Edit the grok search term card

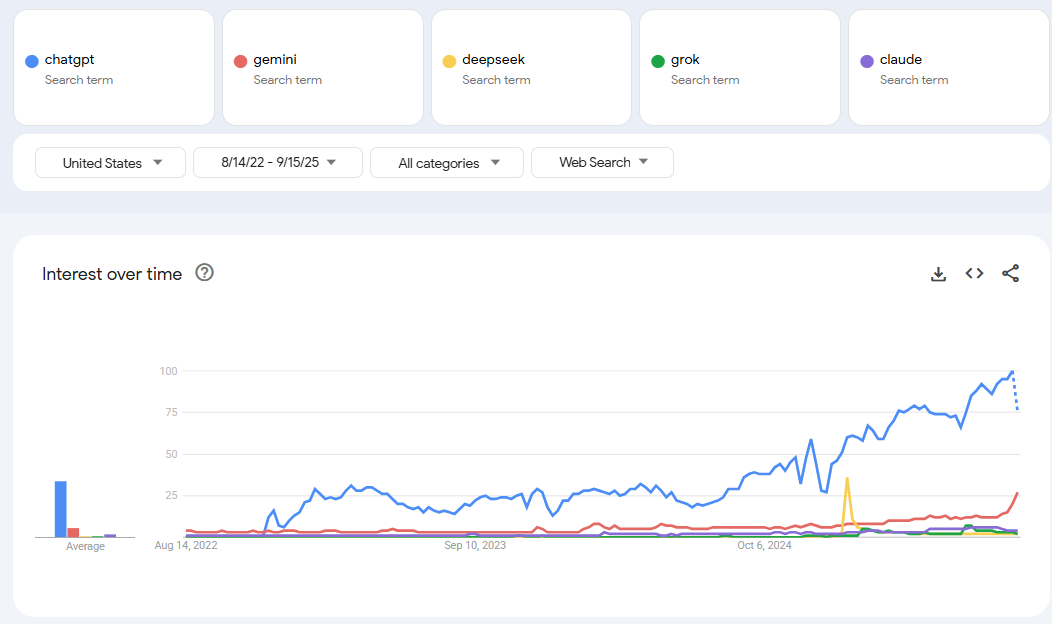click(740, 67)
